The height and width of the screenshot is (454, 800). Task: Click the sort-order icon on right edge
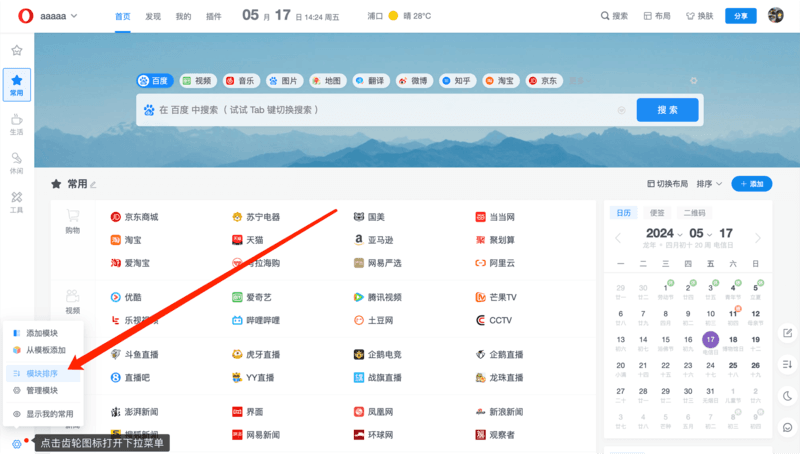tap(788, 364)
